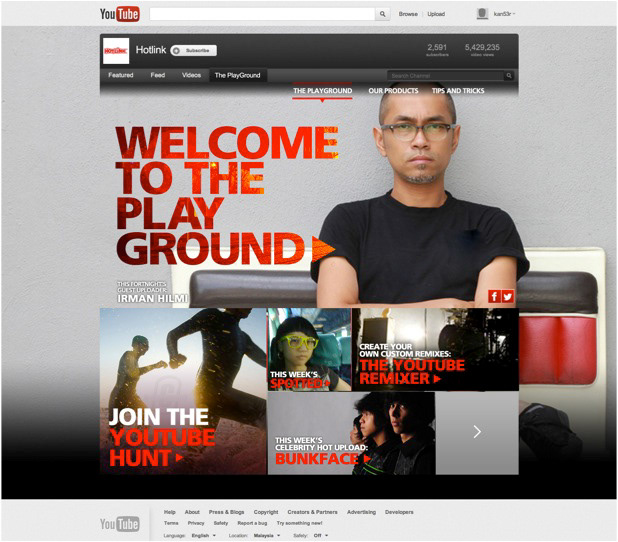Open The YouTube Remixer tile
Viewport: 618px width, 542px height.
pos(435,350)
